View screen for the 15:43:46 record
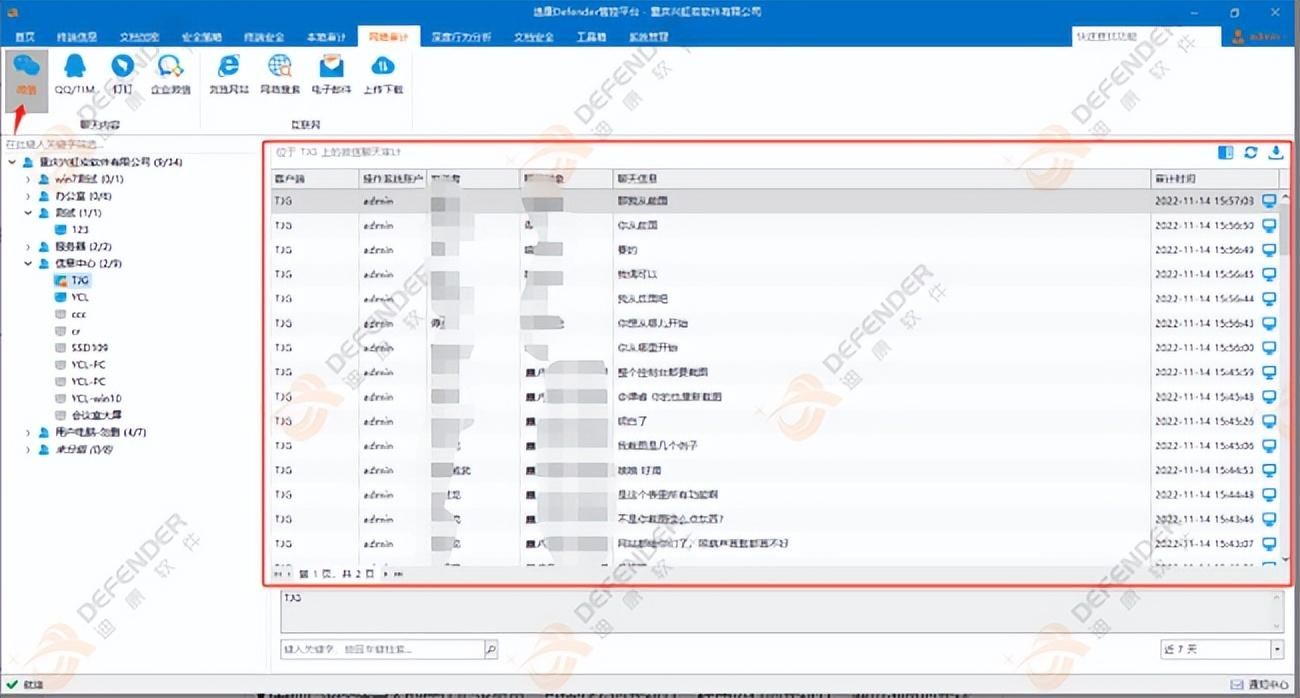This screenshot has width=1300, height=698. pos(1269,519)
